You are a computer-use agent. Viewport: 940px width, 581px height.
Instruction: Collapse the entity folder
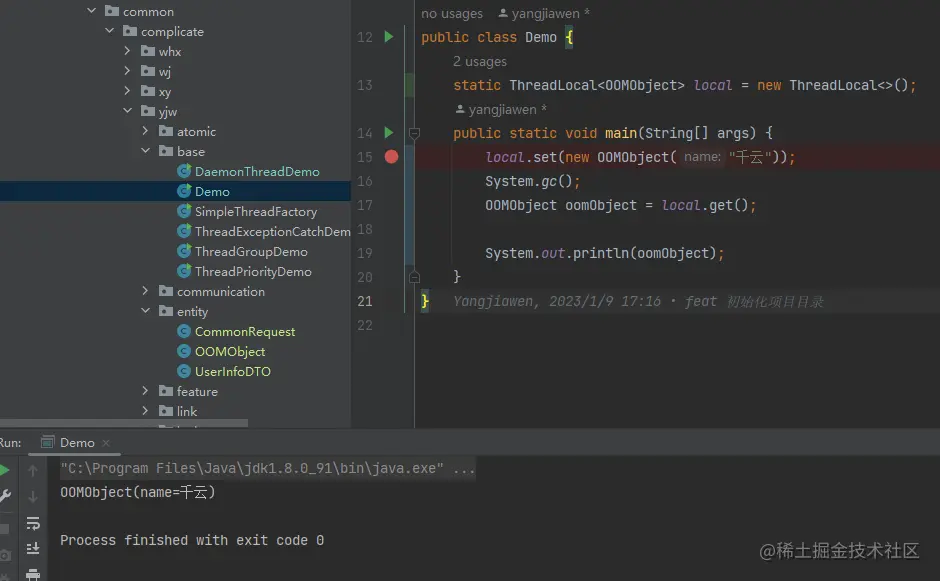click(x=146, y=311)
